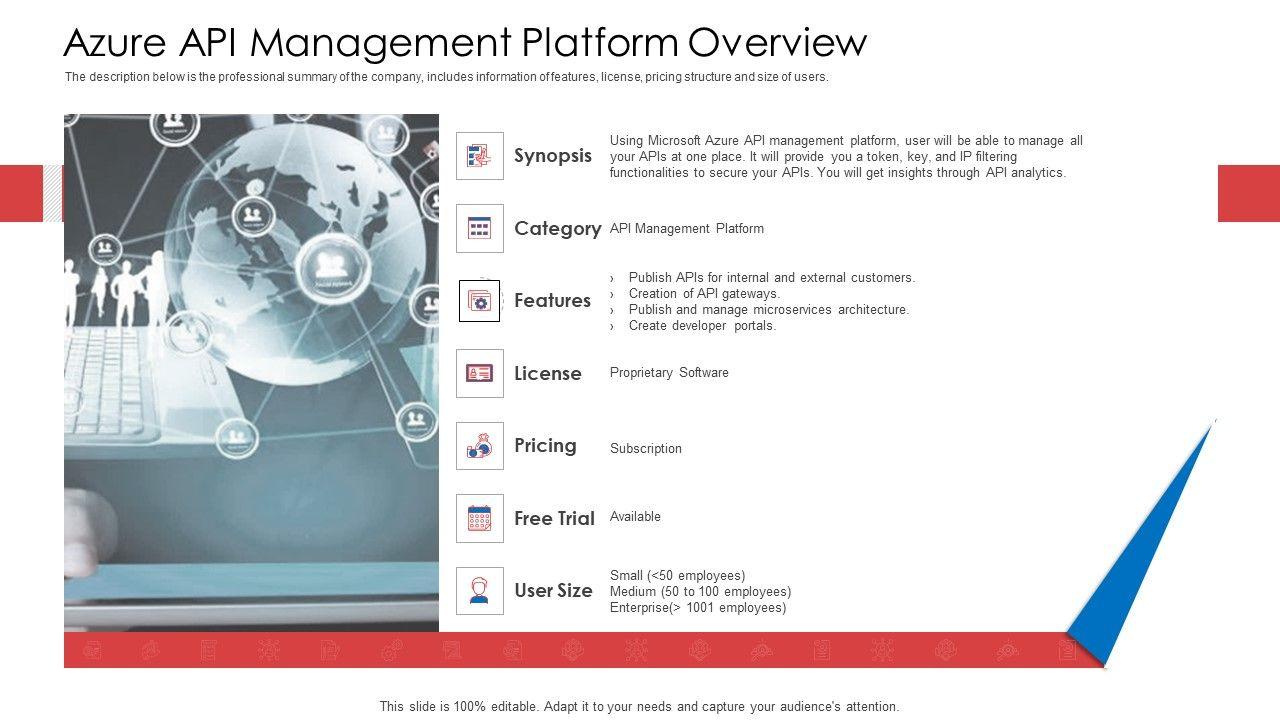Select the slide title Azure API Management

point(465,43)
